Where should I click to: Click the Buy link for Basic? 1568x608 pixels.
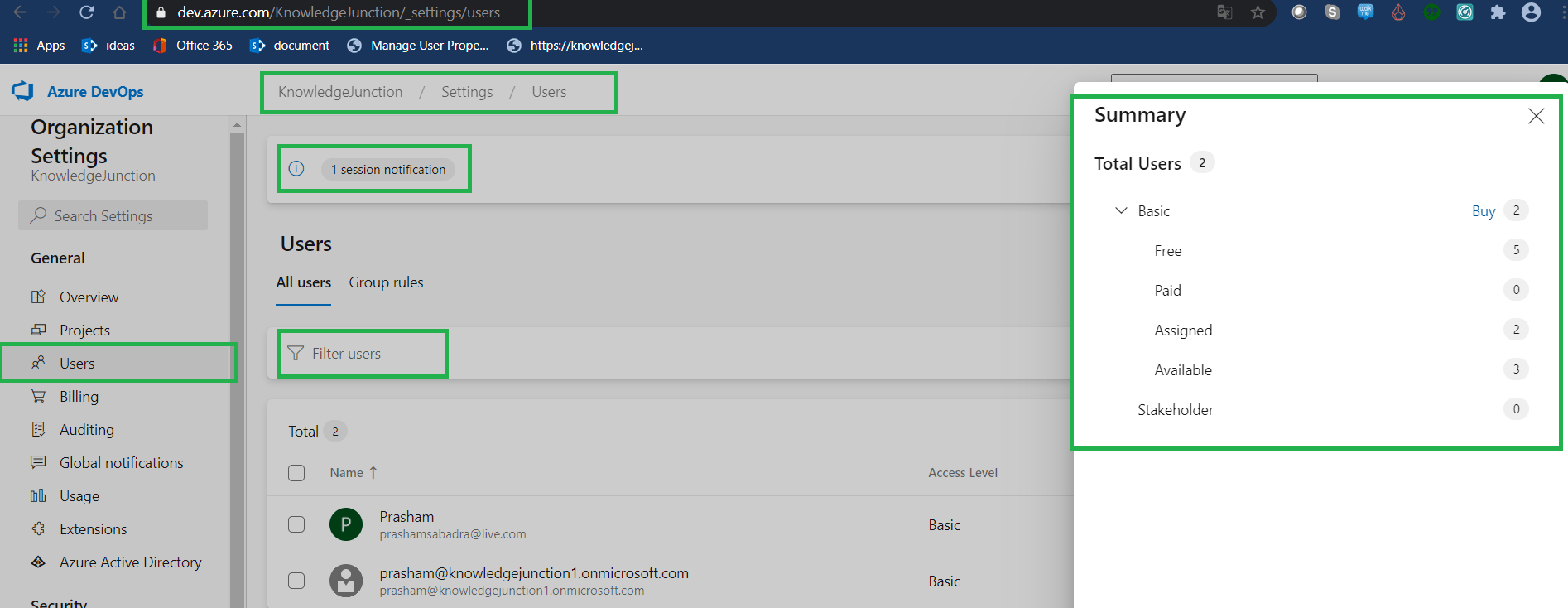click(1484, 211)
